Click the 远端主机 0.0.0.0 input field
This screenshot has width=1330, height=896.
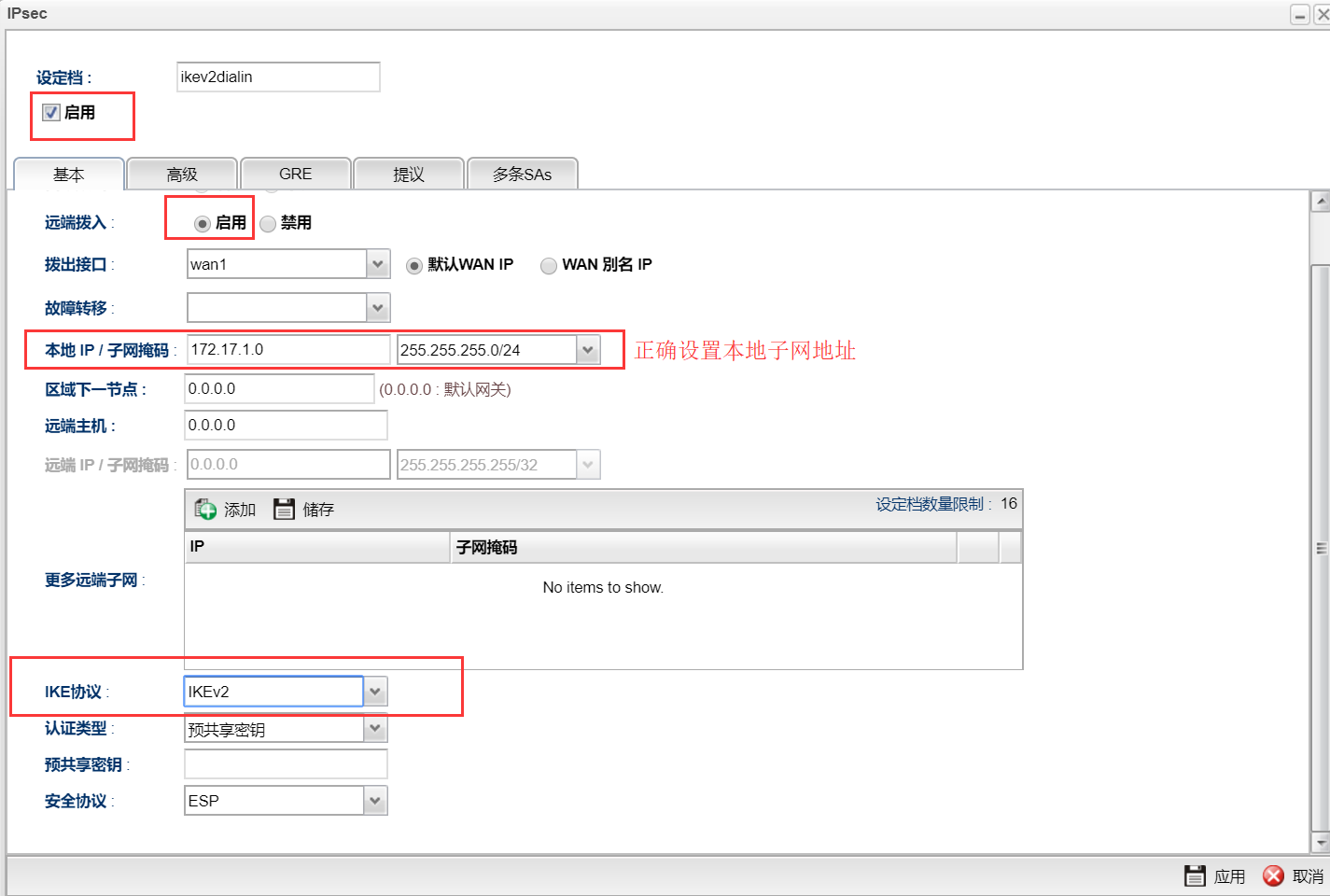pos(286,426)
